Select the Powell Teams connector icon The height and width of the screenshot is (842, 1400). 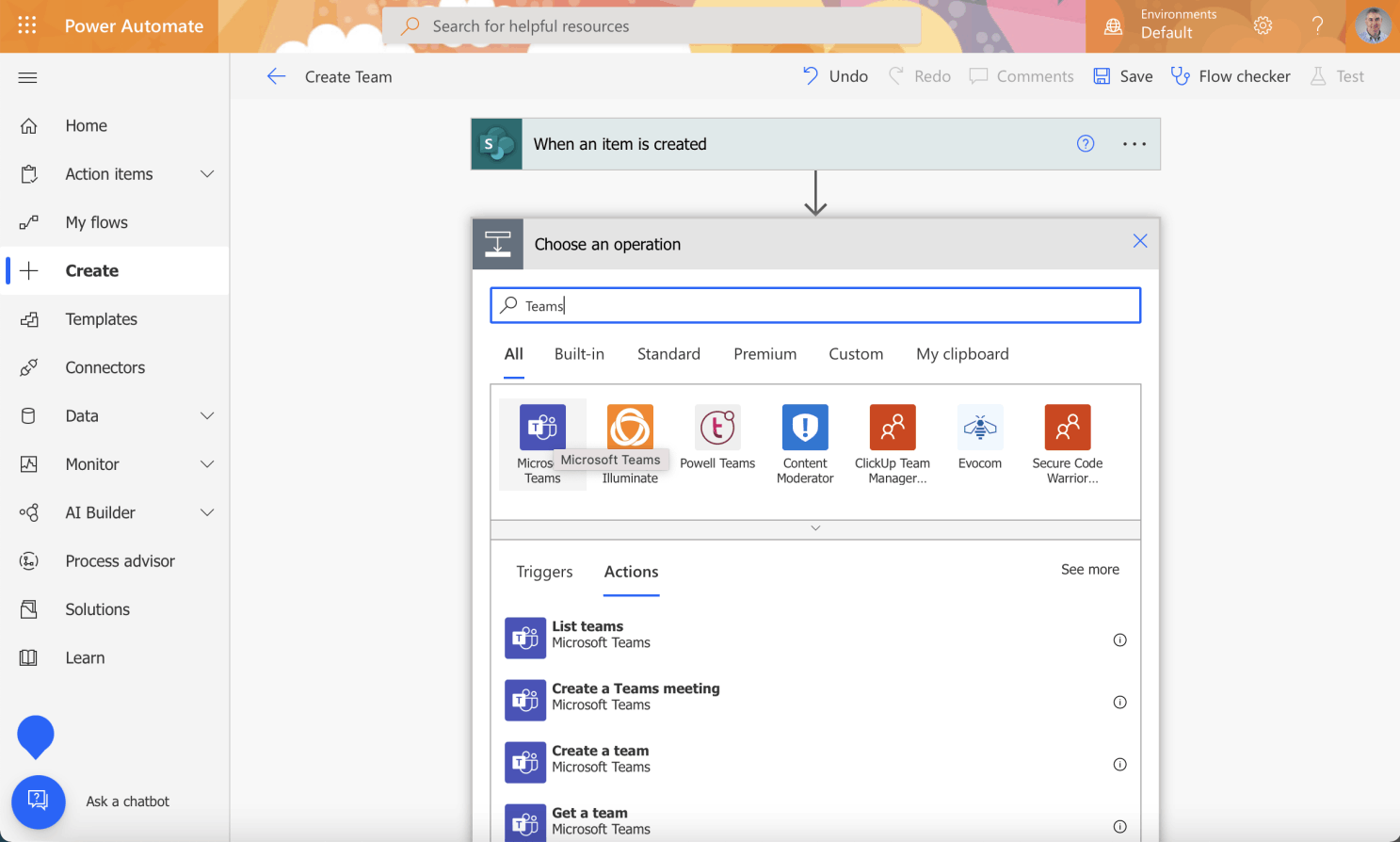pos(716,429)
